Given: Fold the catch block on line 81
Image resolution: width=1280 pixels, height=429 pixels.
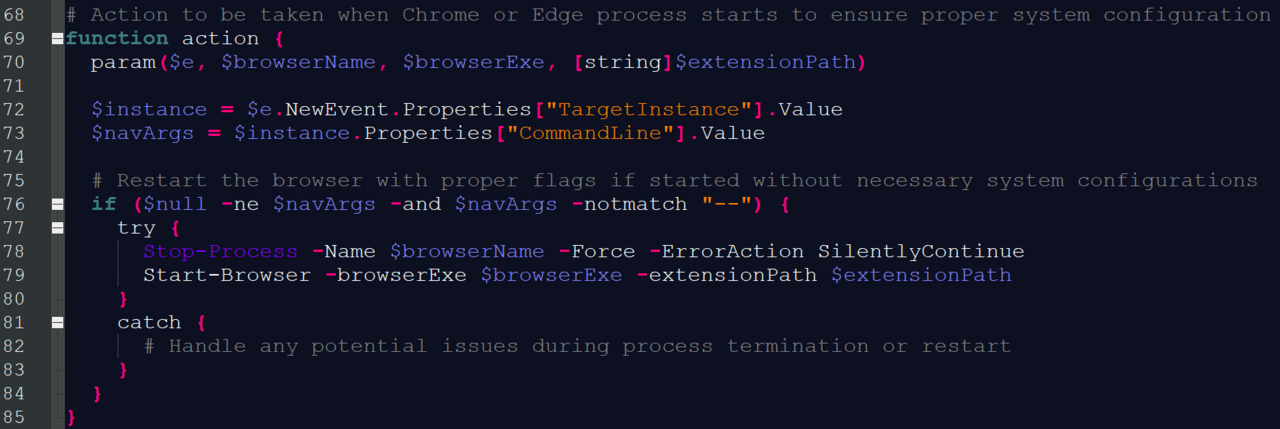Looking at the screenshot, I should 58,322.
